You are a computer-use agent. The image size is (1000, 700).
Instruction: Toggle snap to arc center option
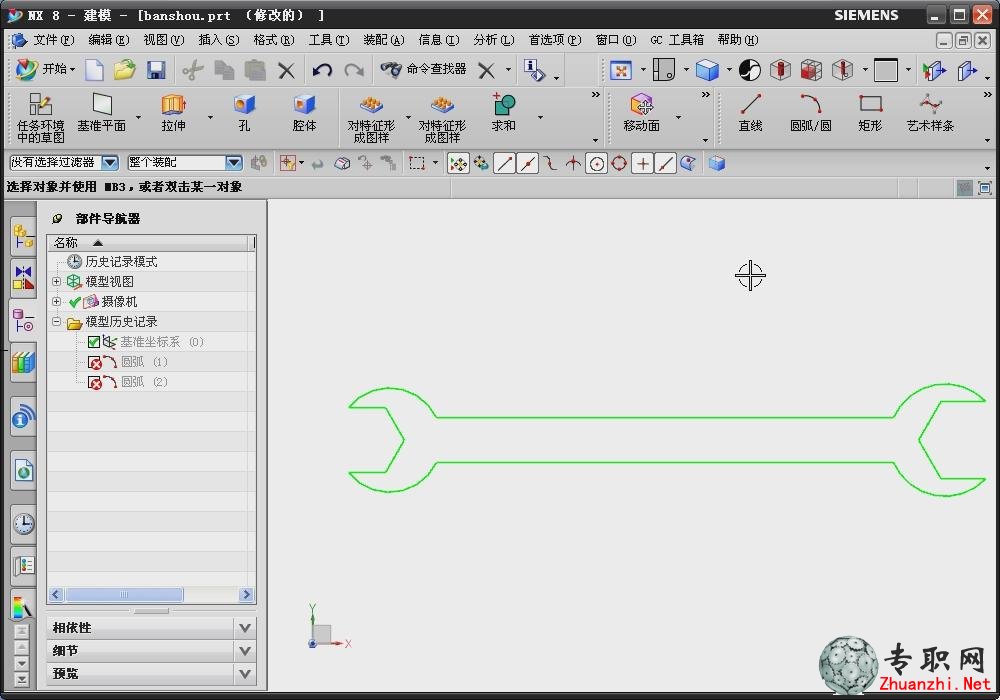[x=596, y=164]
